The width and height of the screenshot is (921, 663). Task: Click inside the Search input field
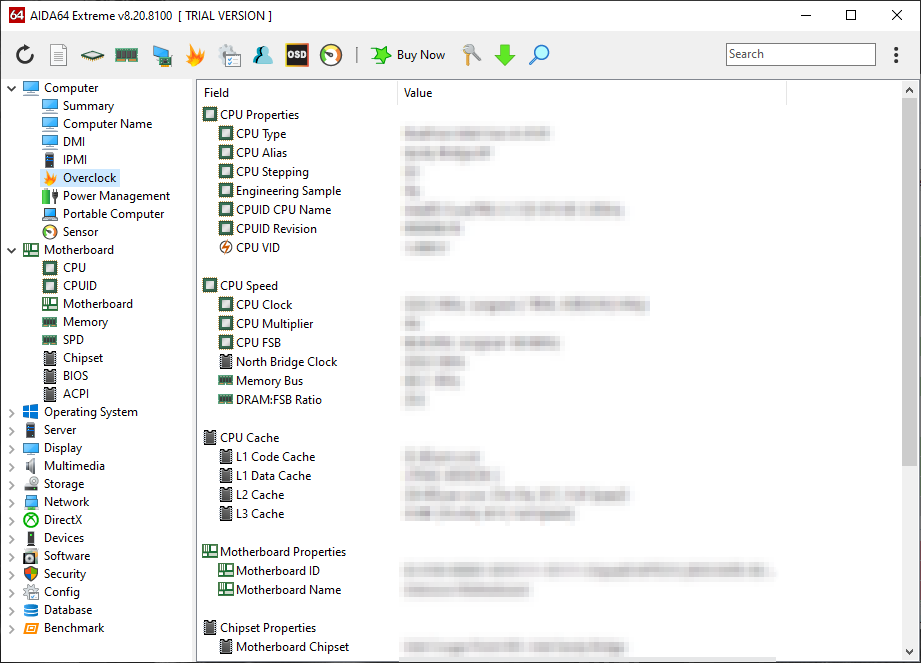[x=799, y=55]
